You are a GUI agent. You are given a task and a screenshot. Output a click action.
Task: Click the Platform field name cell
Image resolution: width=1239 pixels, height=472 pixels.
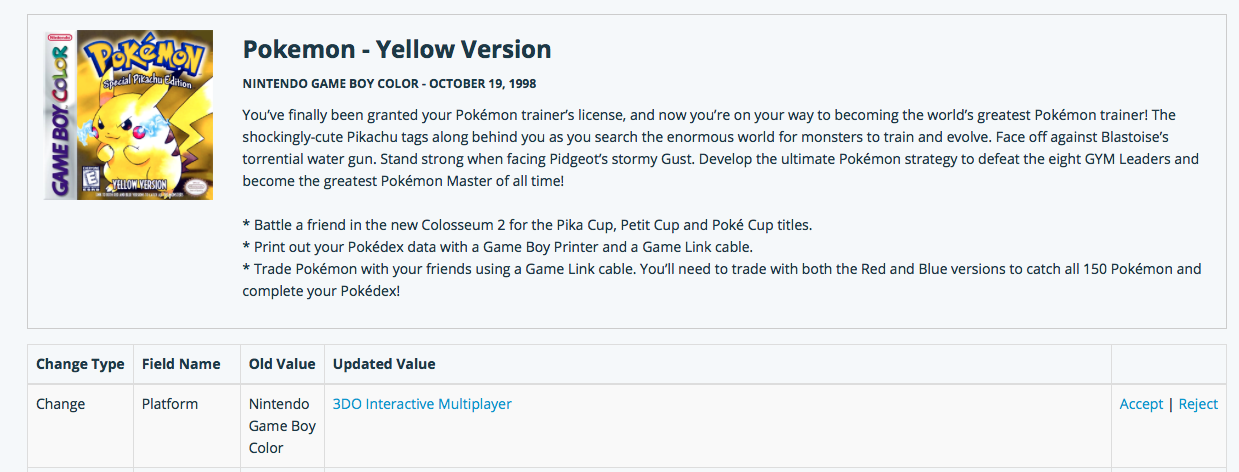[x=170, y=404]
